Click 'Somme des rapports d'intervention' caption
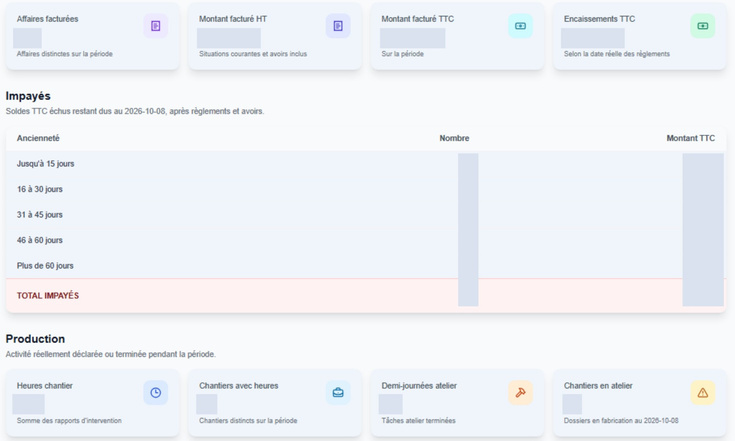 (x=69, y=421)
